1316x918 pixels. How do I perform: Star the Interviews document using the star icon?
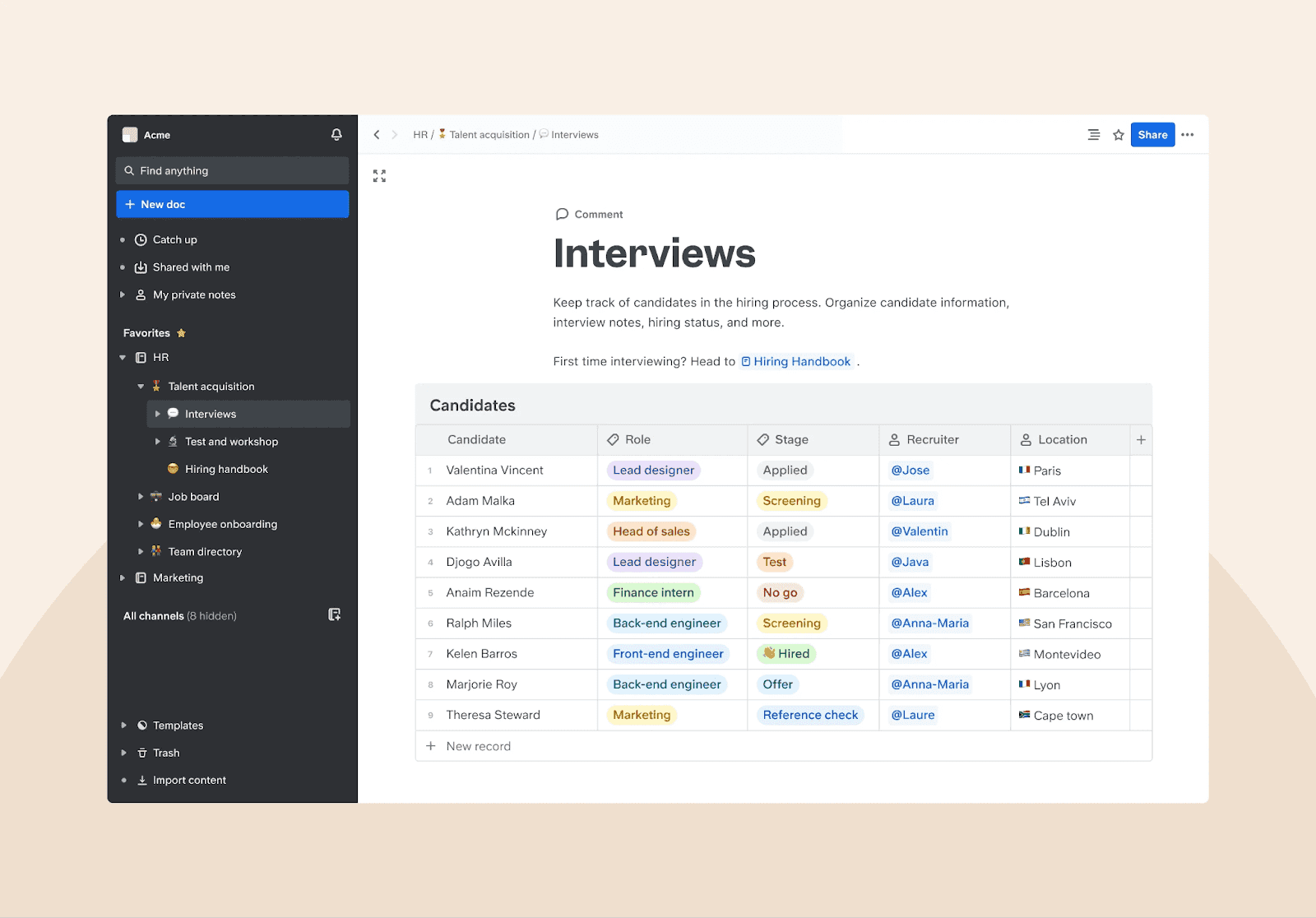point(1117,134)
